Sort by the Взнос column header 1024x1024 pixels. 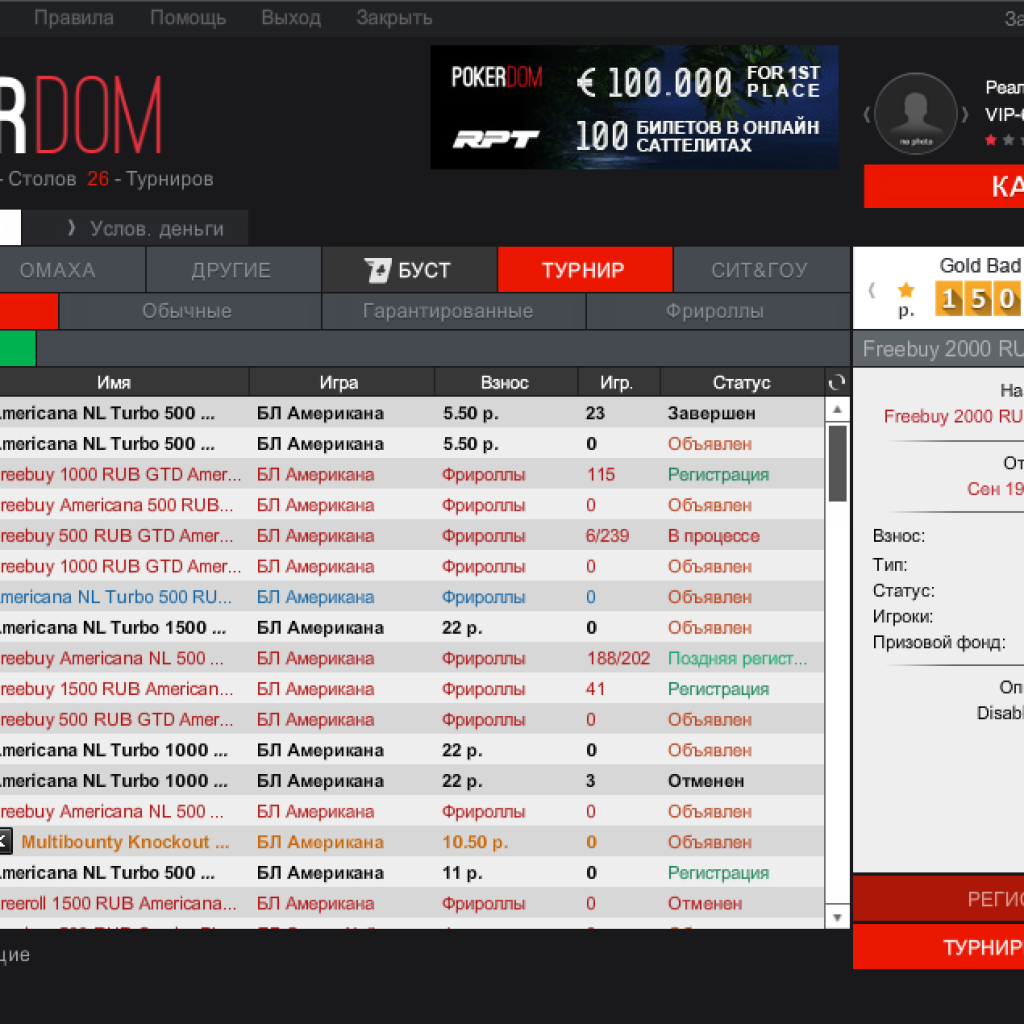(506, 383)
